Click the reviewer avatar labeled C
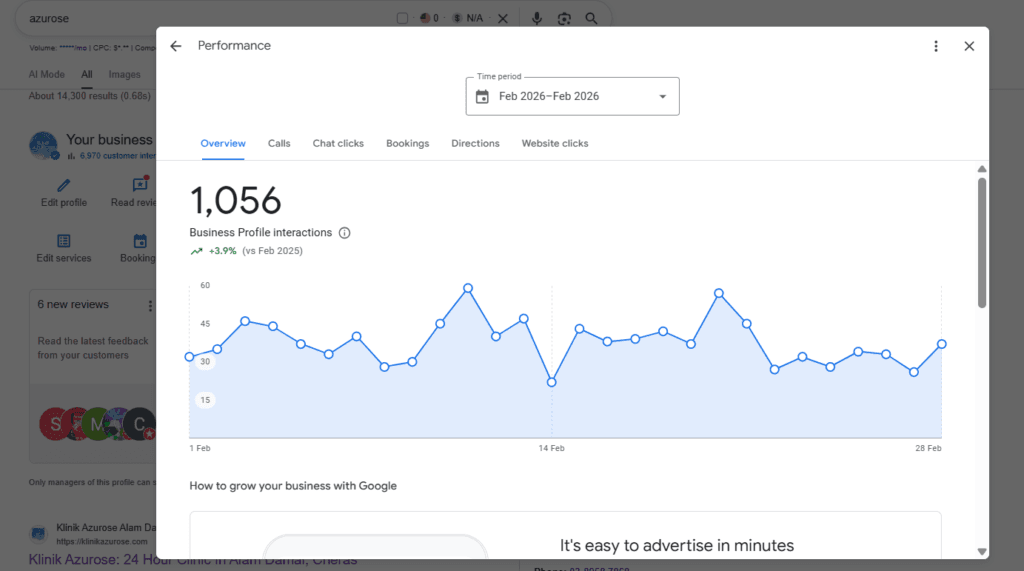 pyautogui.click(x=139, y=424)
